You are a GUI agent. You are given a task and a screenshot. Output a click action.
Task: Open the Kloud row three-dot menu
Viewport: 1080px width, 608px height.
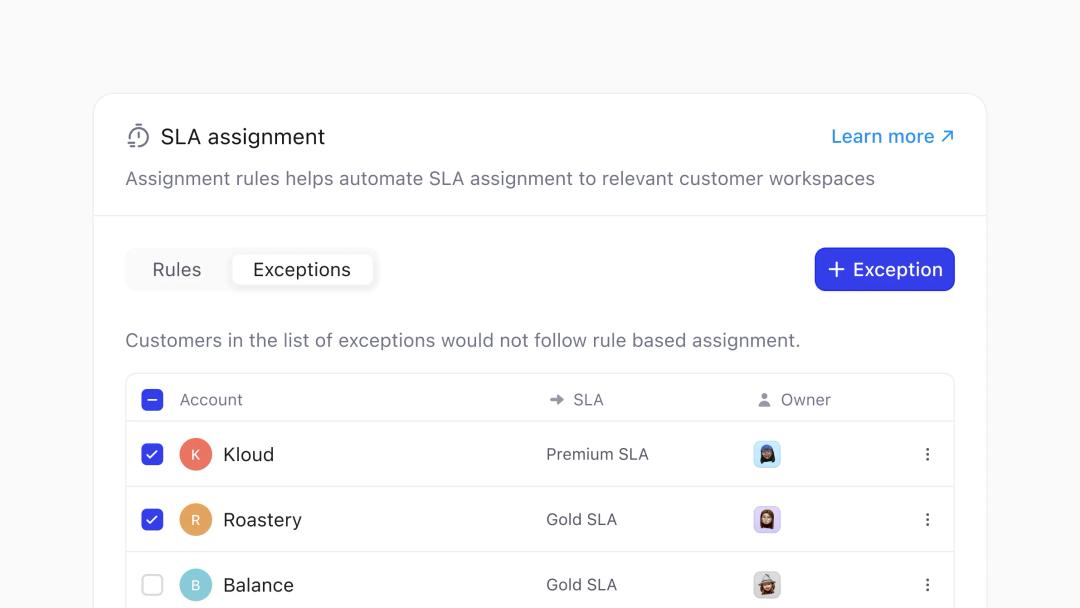[x=927, y=454]
